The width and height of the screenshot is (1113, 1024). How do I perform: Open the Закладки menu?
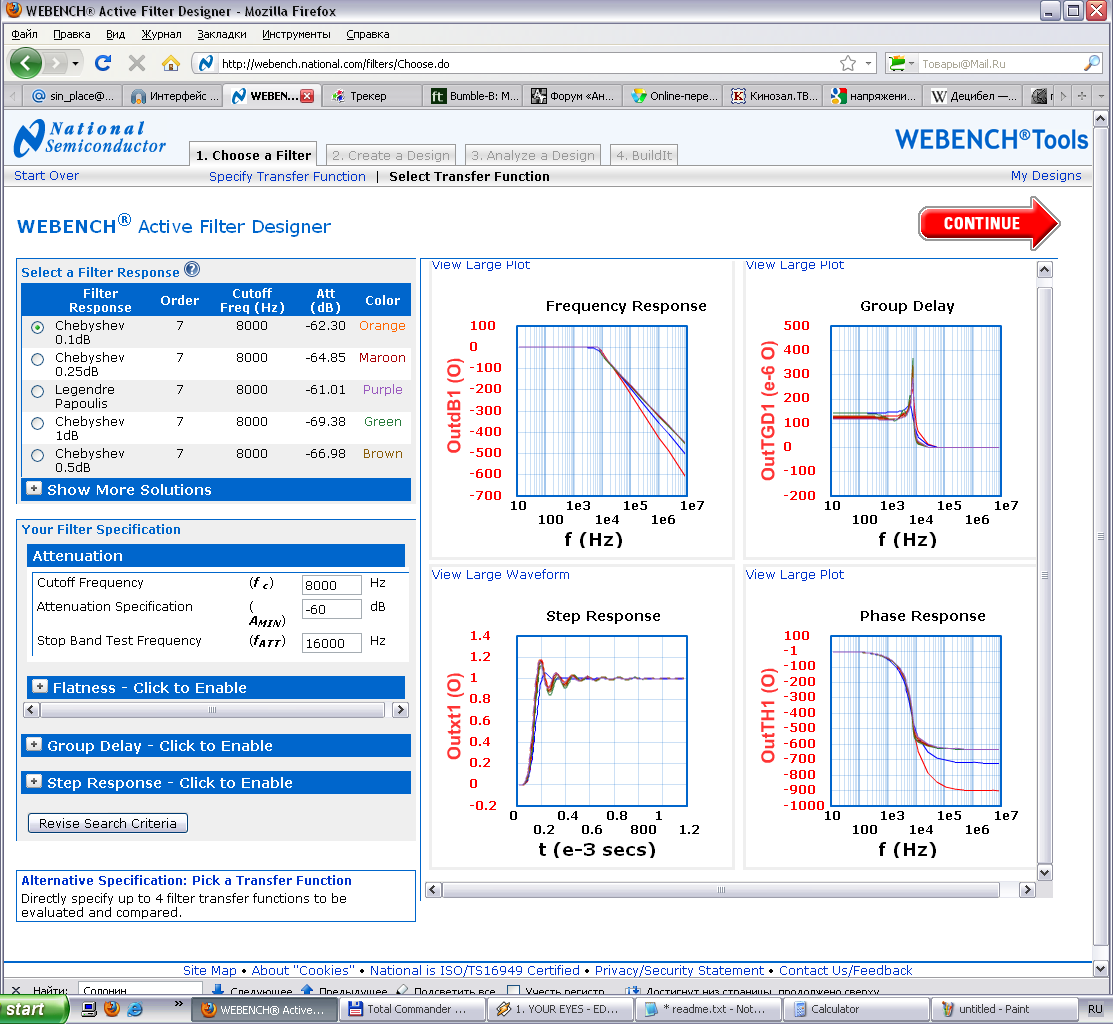click(x=221, y=34)
